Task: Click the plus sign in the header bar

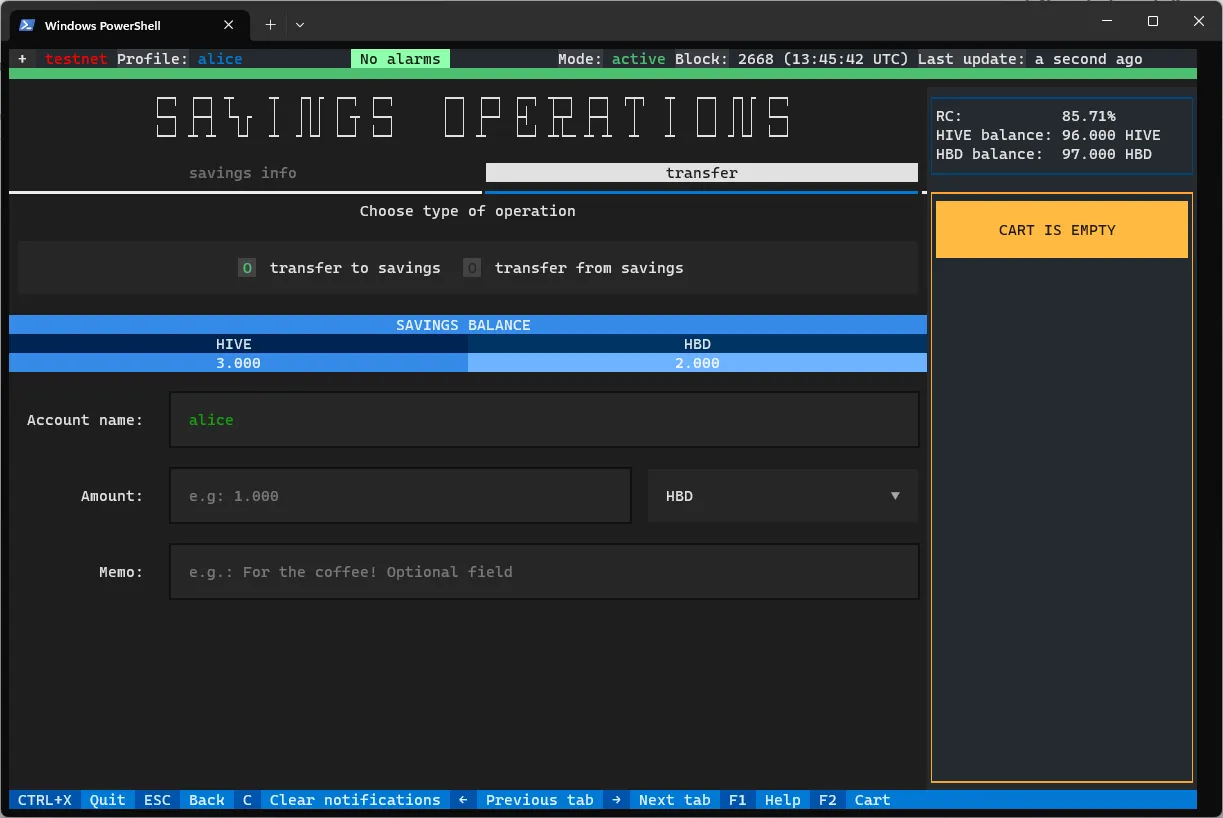Action: point(22,59)
